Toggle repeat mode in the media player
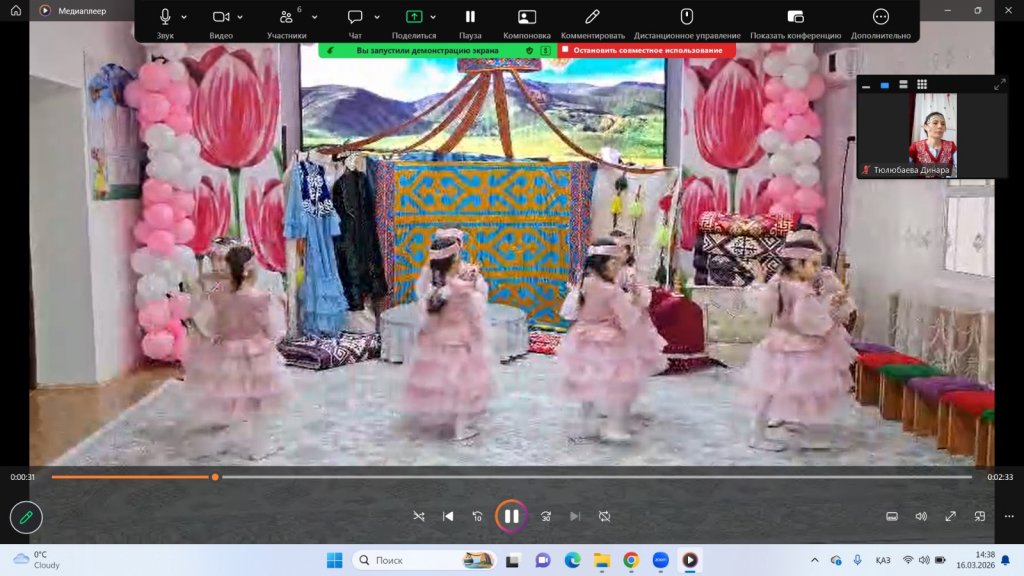This screenshot has width=1024, height=576. point(604,516)
